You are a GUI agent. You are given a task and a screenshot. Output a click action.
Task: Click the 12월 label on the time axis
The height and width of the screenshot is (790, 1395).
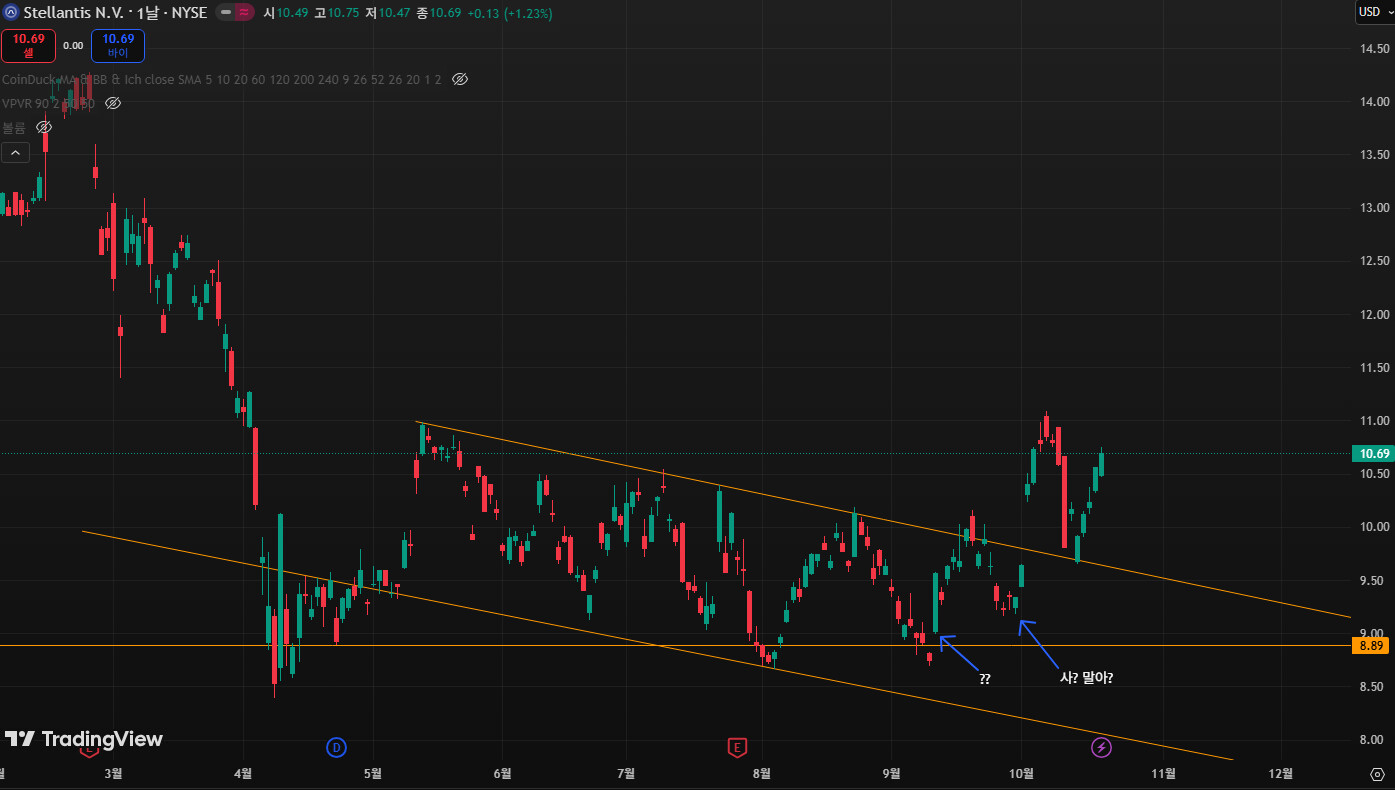click(x=1281, y=773)
